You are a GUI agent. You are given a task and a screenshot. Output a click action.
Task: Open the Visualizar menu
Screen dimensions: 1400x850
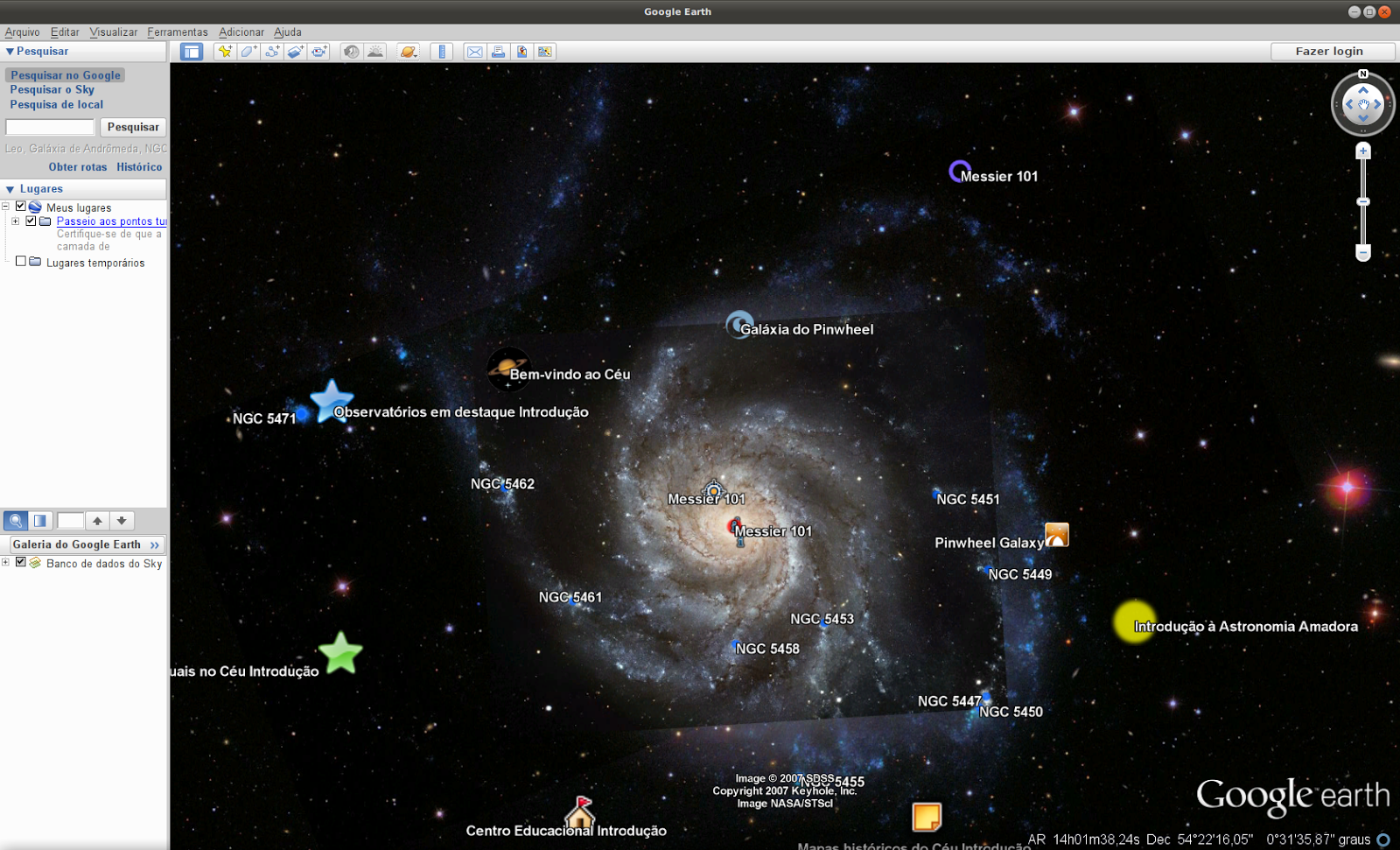(x=114, y=32)
